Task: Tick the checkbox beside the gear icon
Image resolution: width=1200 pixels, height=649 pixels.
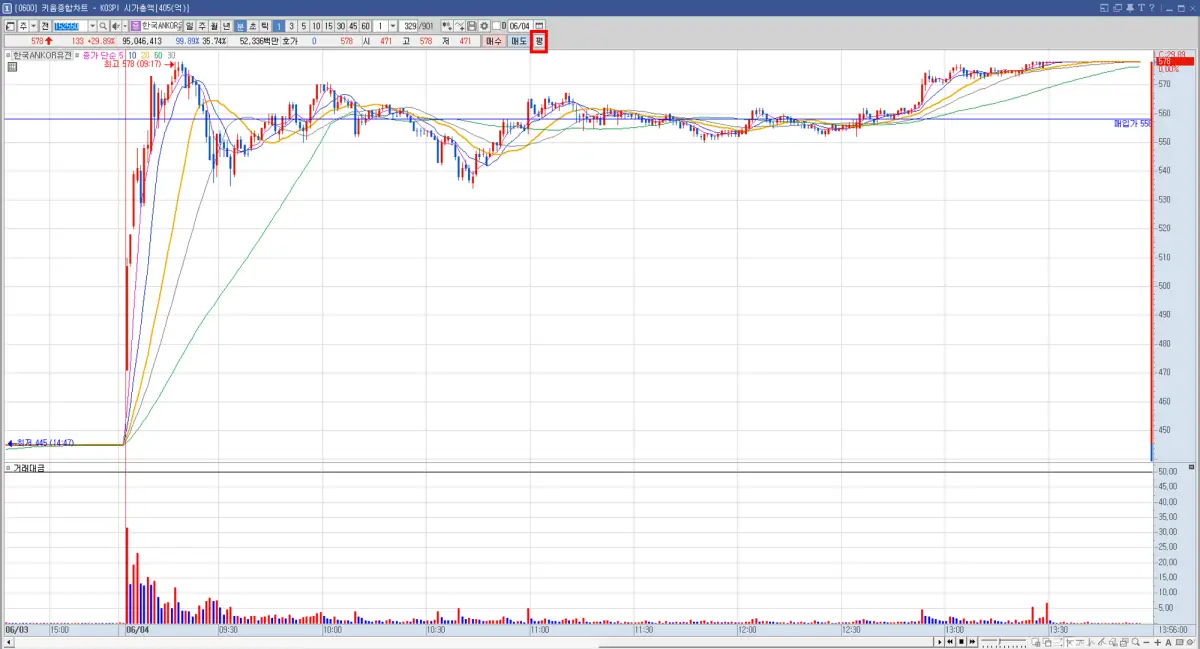Action: click(x=496, y=25)
